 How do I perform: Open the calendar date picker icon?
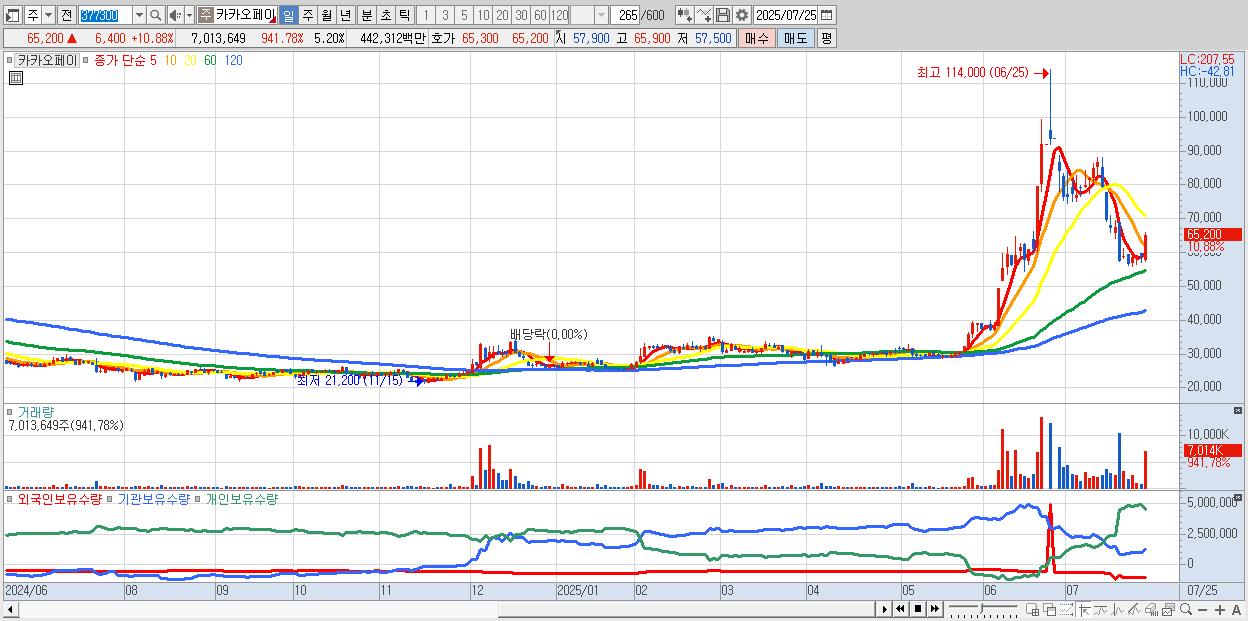pyautogui.click(x=826, y=15)
